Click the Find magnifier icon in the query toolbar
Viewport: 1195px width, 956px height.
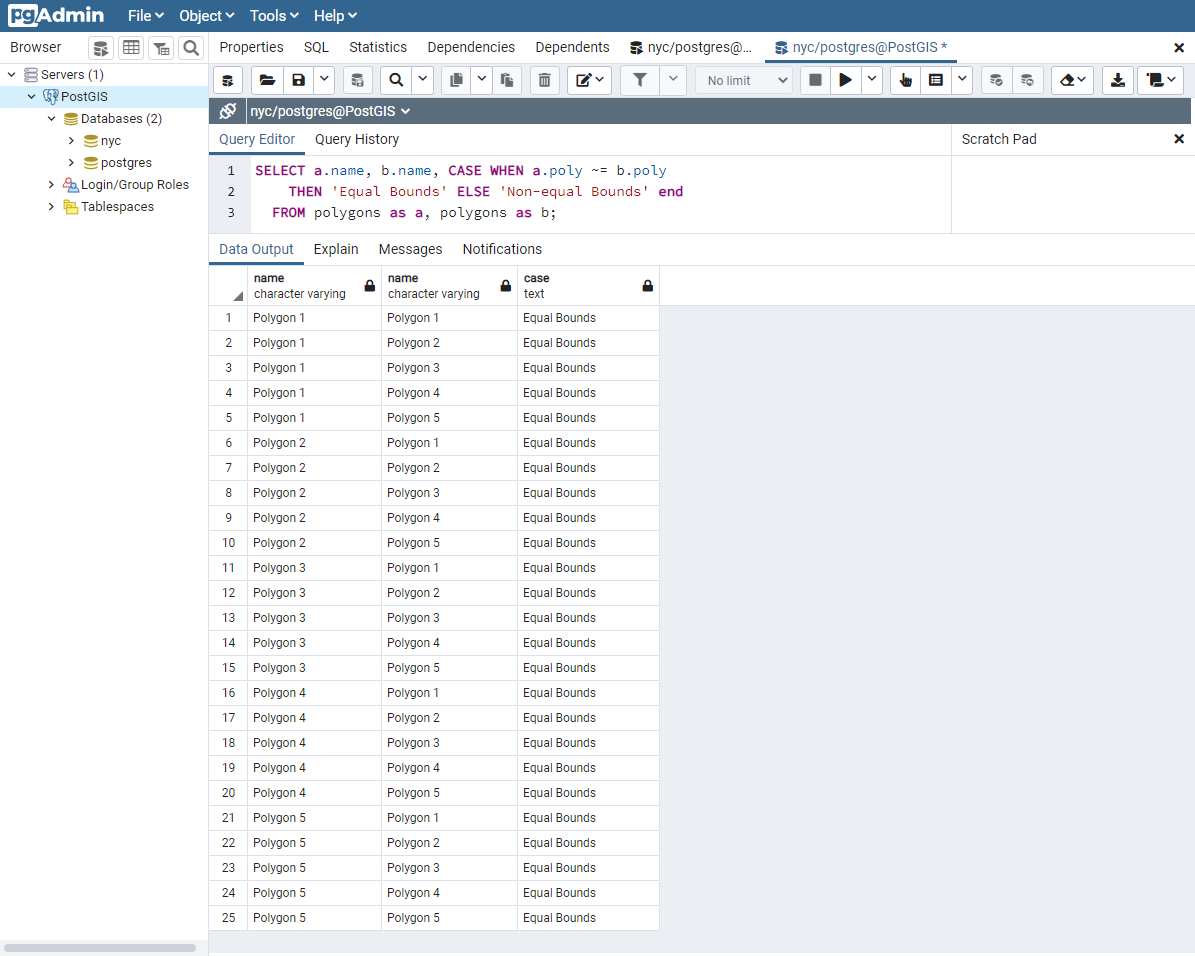click(396, 80)
